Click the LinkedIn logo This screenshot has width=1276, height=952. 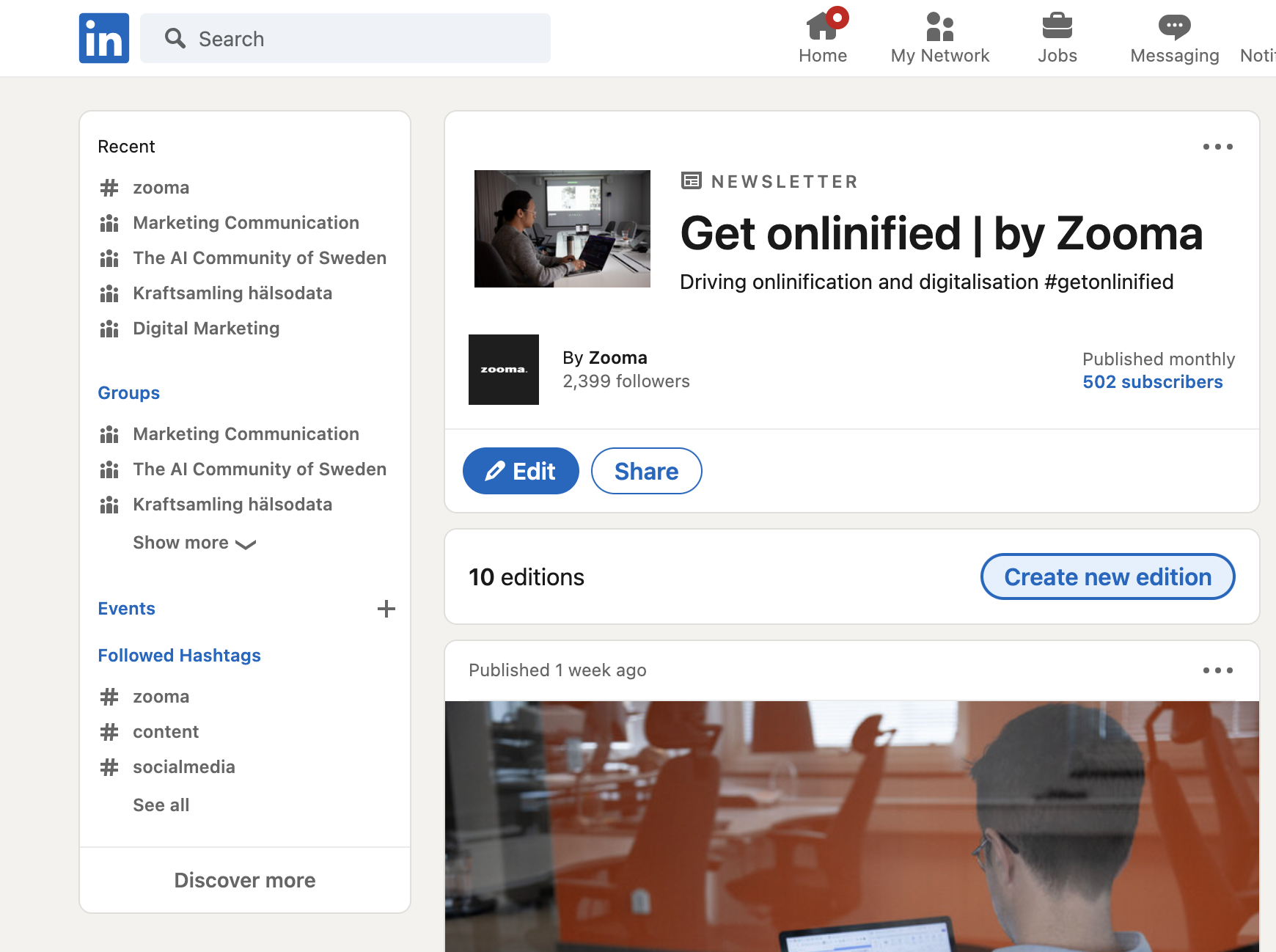coord(103,38)
